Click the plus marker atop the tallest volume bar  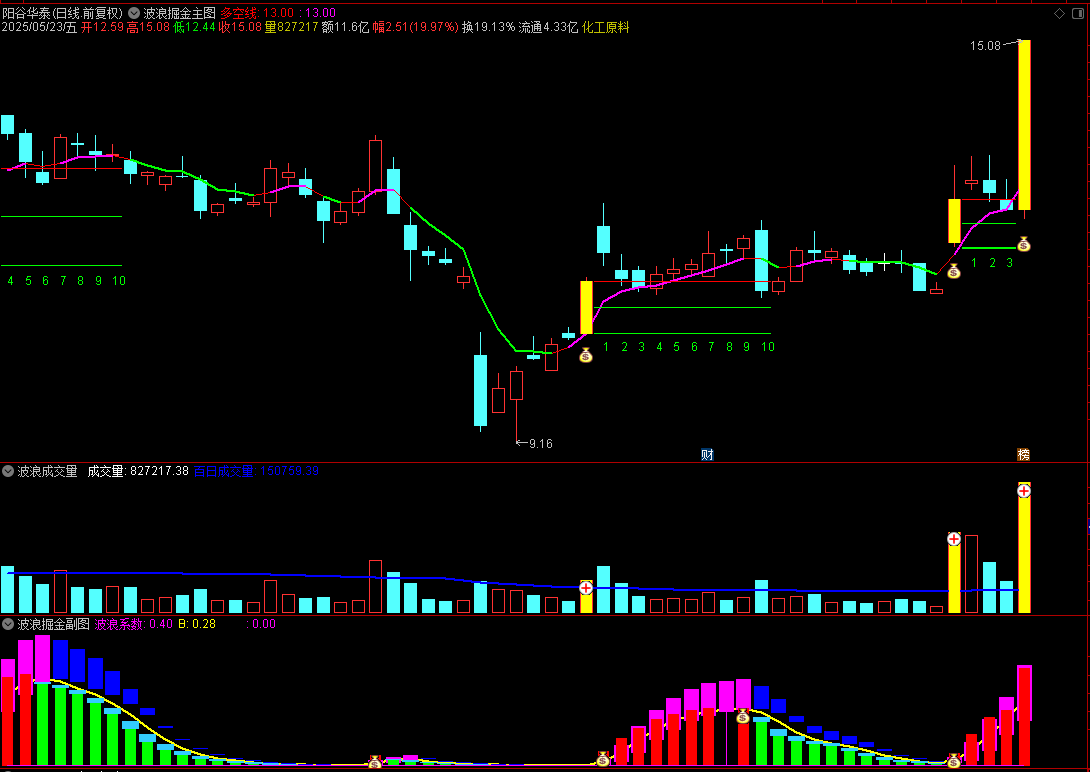pyautogui.click(x=1023, y=491)
